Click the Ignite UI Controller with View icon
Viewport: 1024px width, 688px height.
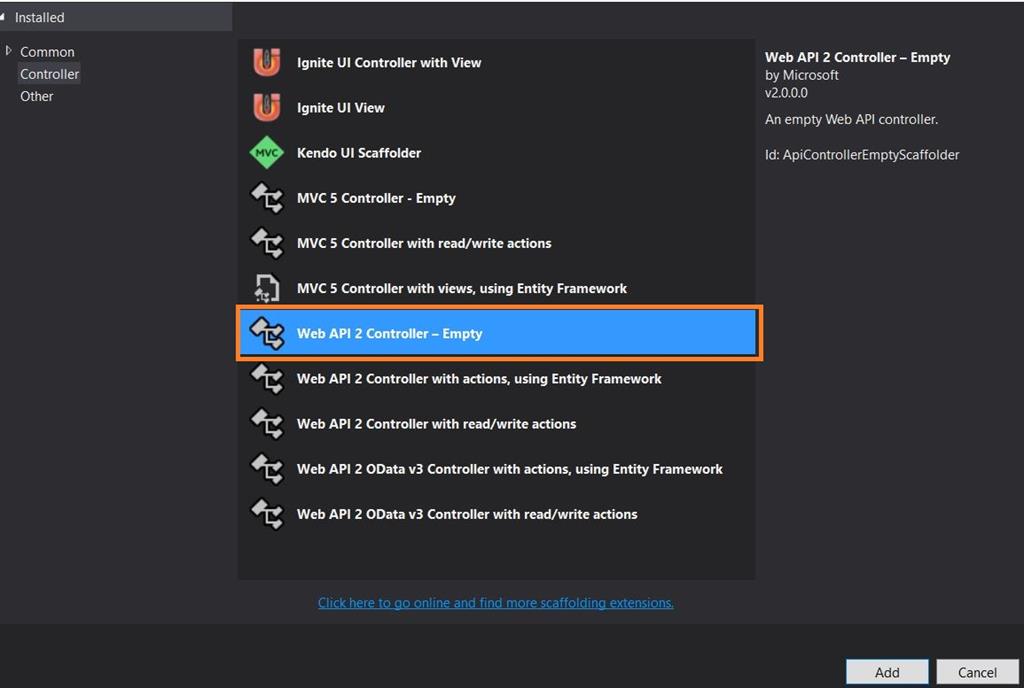(x=266, y=63)
